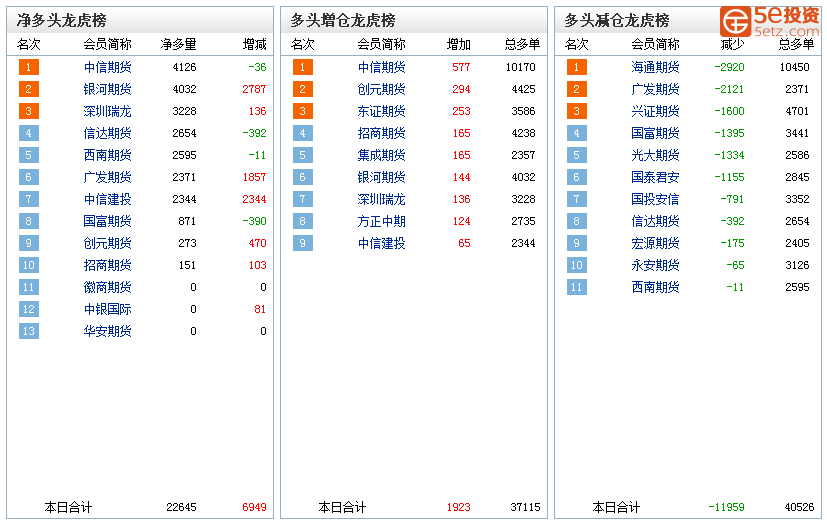Click the 多头增仓龙虎榜 panel title
Viewport: 827px width, 524px height.
343,21
